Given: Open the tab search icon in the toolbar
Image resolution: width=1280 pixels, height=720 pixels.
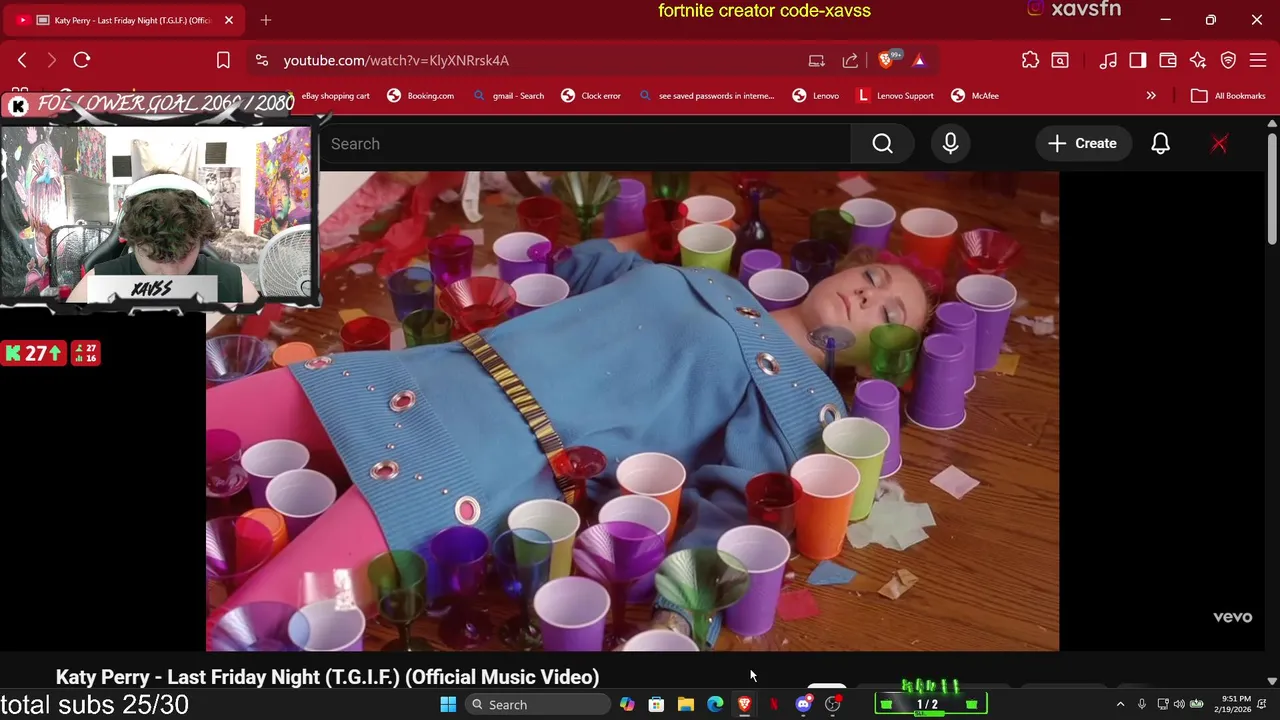Looking at the screenshot, I should point(1060,60).
